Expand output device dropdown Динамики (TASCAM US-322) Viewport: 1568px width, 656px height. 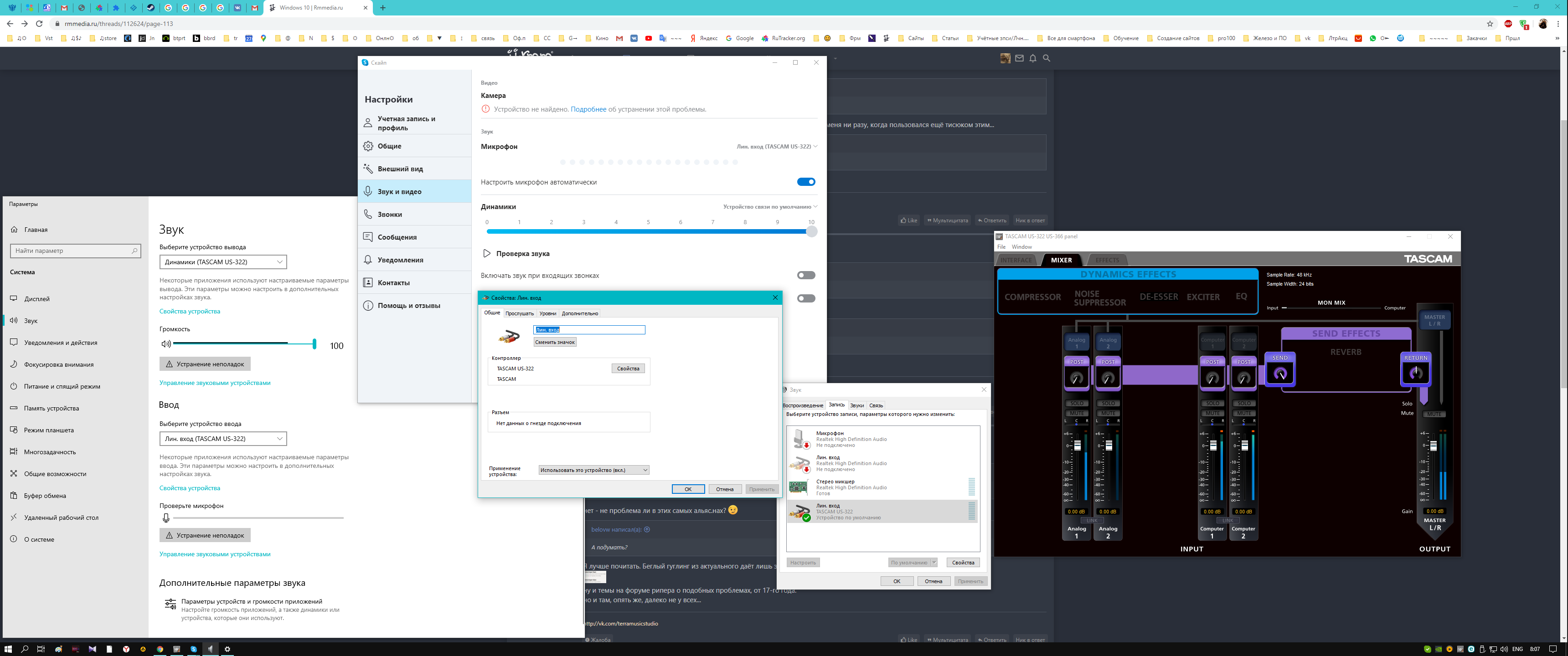pyautogui.click(x=223, y=261)
